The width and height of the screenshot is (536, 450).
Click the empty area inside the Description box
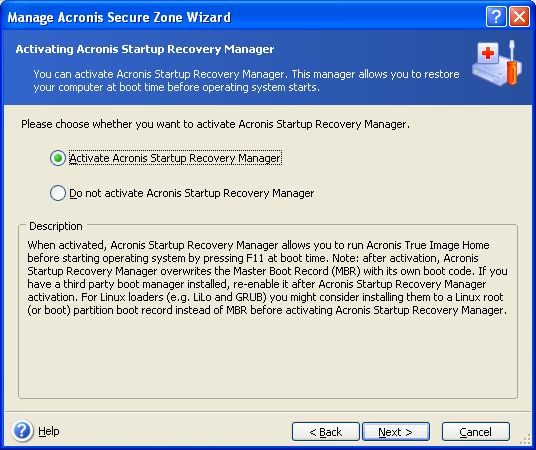pyautogui.click(x=268, y=357)
